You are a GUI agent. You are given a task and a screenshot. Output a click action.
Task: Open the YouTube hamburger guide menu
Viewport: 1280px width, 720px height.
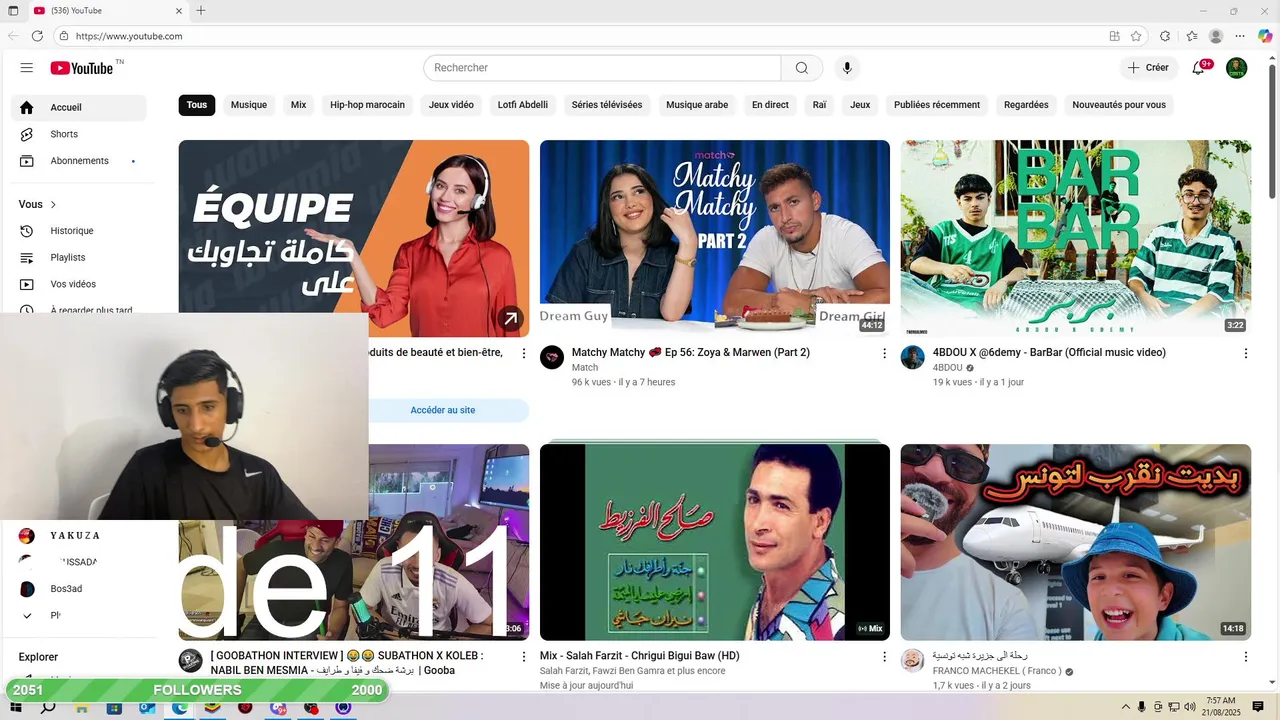coord(27,68)
